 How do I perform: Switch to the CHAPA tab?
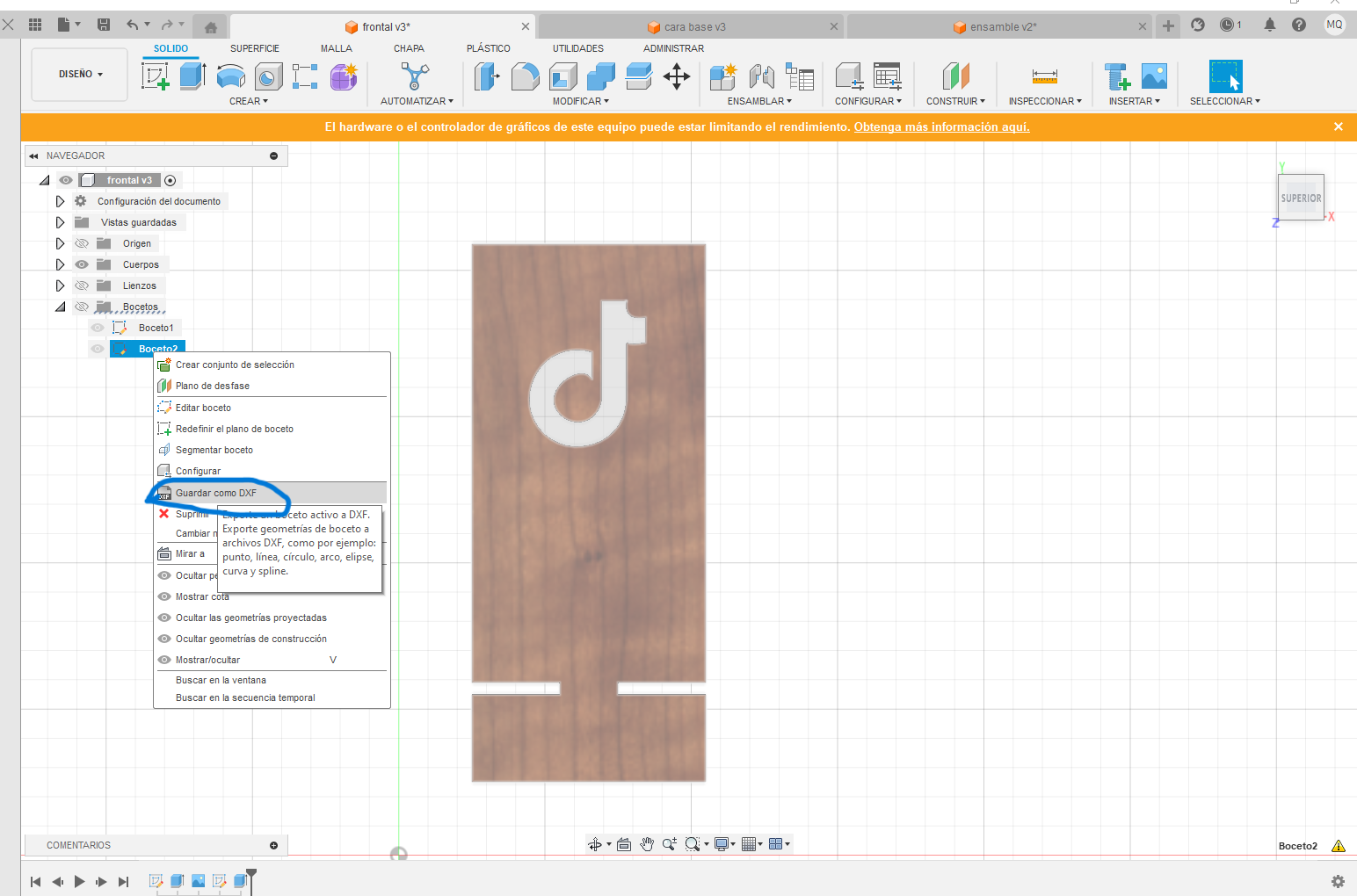[409, 48]
